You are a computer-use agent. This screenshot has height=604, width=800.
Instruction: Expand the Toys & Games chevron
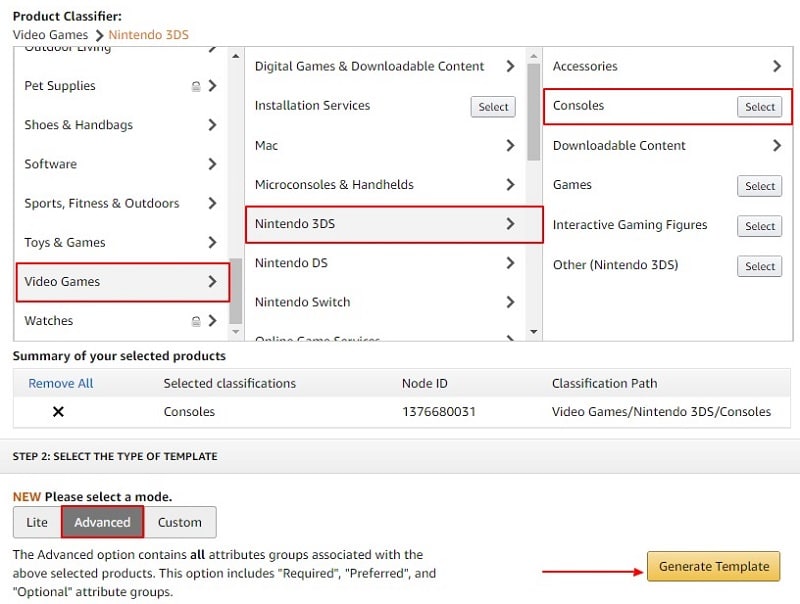(x=213, y=242)
